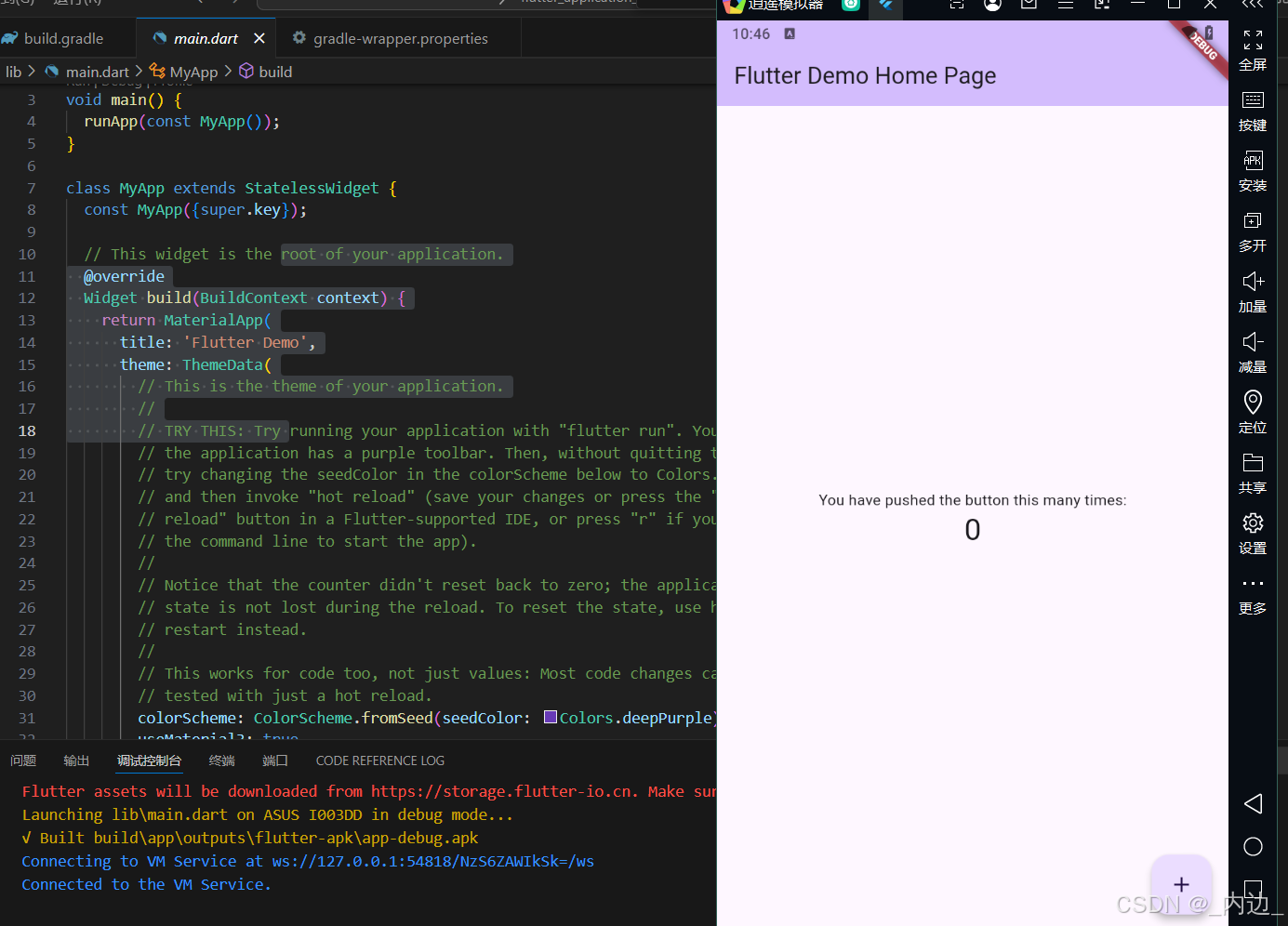Select the Flutter app tab in emulator title bar
This screenshot has height=926, width=1288.
pyautogui.click(x=886, y=5)
